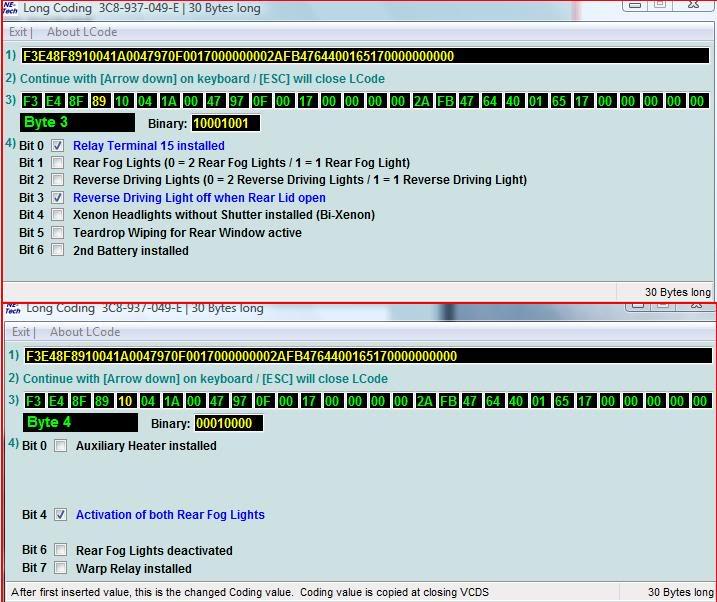
Task: Click the text 'Activation of both Rear Fog Lights'
Action: pyautogui.click(x=170, y=515)
